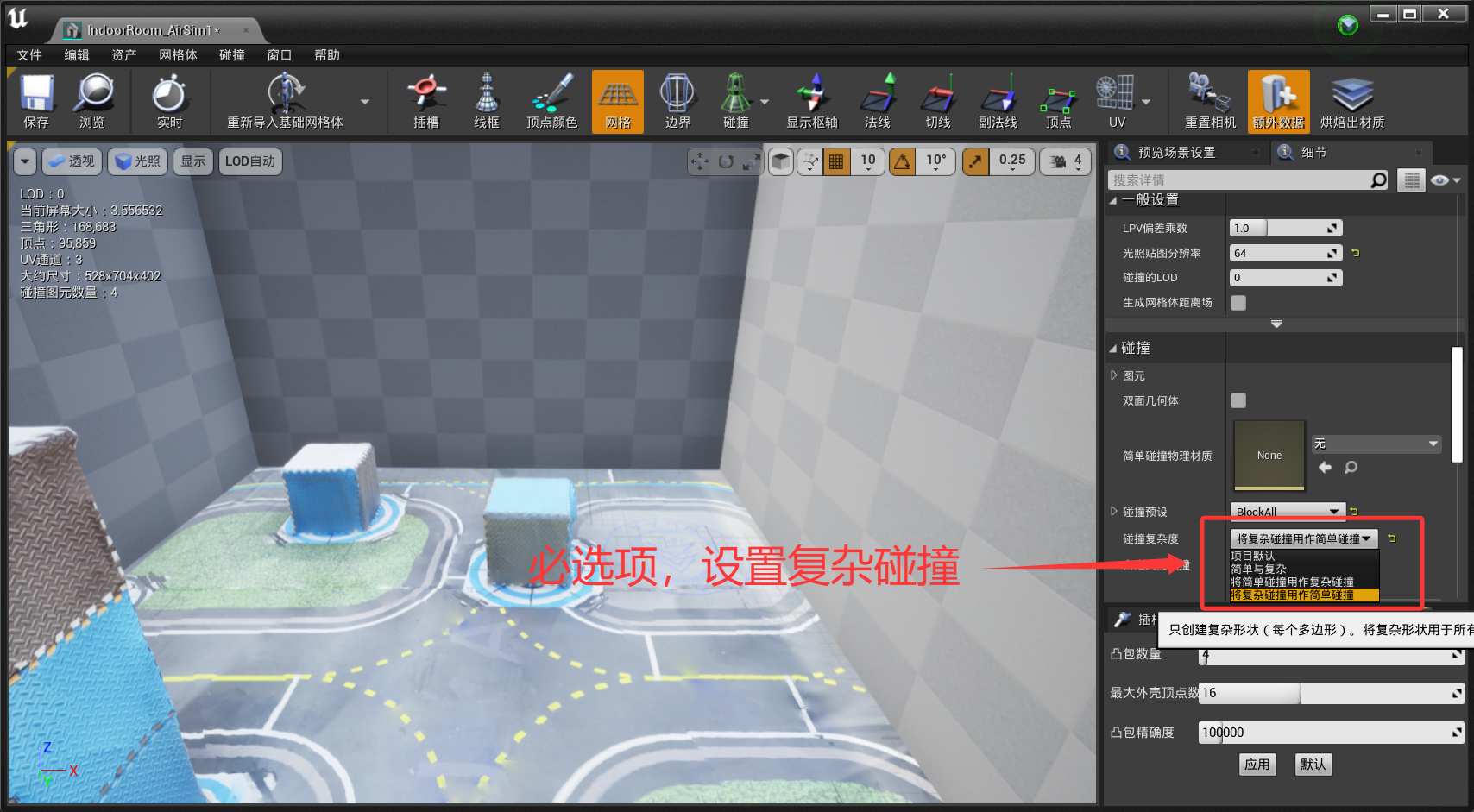
Task: Expand 图元 primitives section
Action: pyautogui.click(x=1114, y=375)
